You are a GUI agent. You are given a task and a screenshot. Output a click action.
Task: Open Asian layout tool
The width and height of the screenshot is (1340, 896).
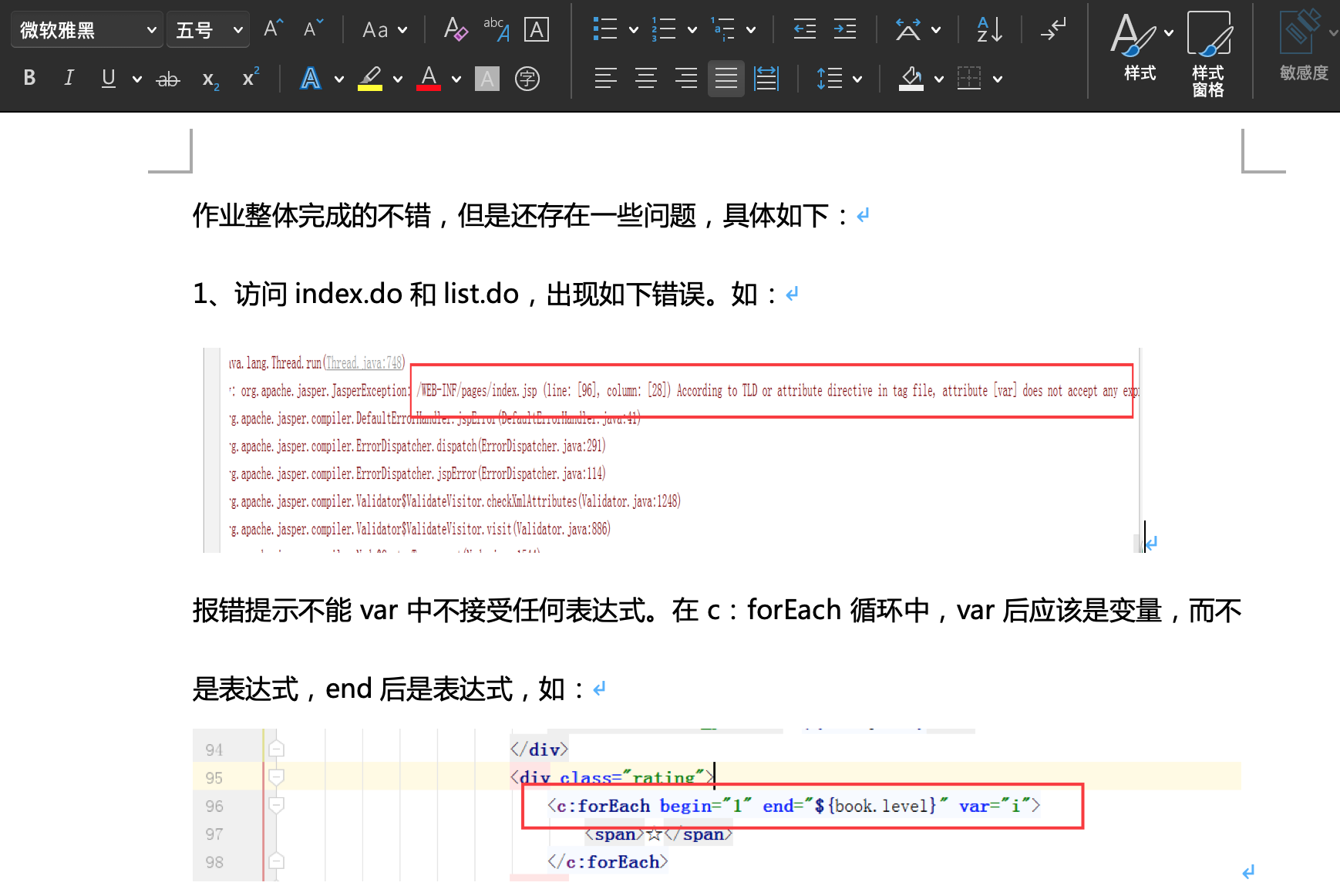pyautogui.click(x=907, y=29)
